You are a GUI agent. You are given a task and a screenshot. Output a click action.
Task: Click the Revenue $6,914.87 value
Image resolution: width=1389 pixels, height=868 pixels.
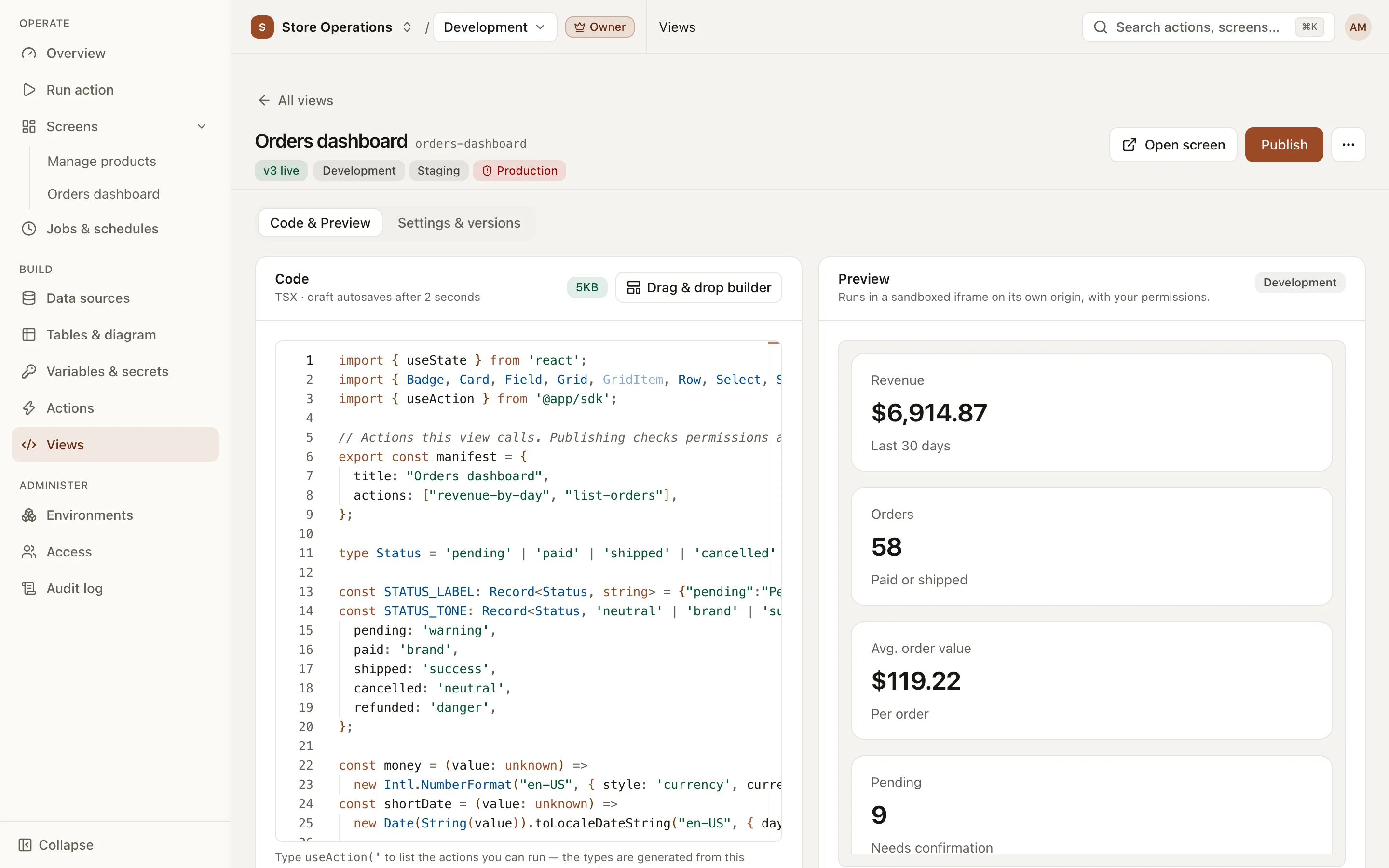coord(929,413)
